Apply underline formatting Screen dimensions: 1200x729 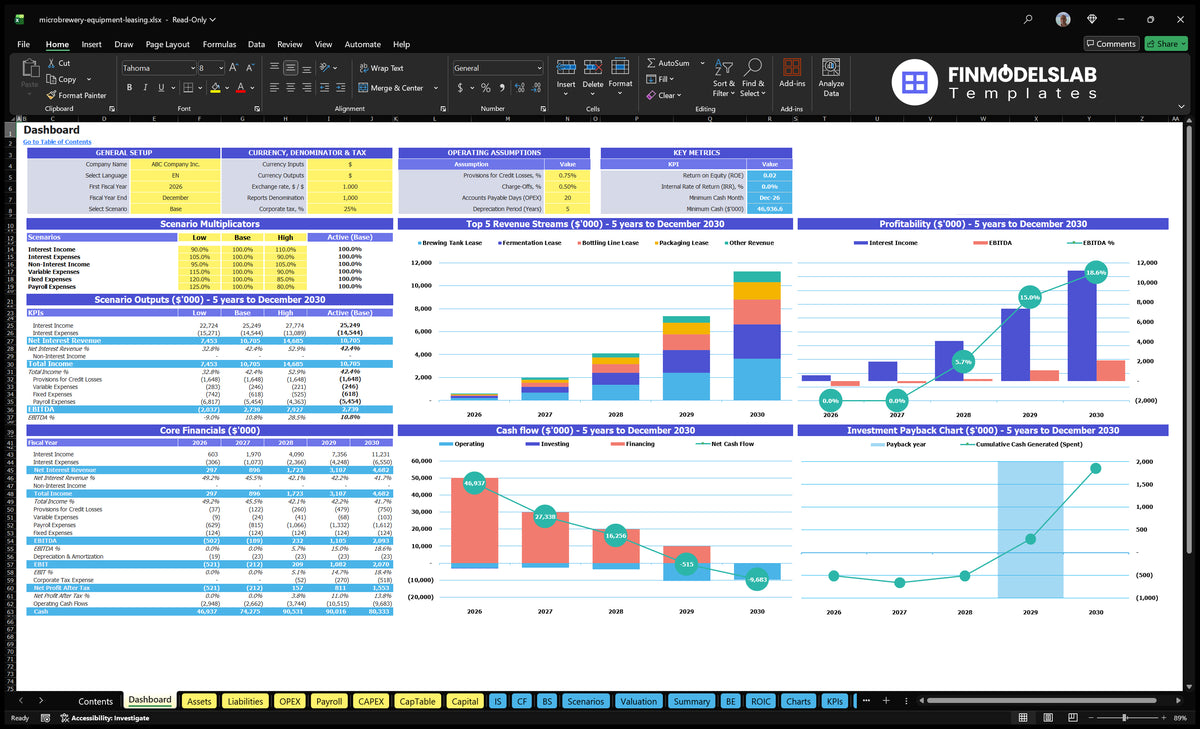pyautogui.click(x=161, y=88)
